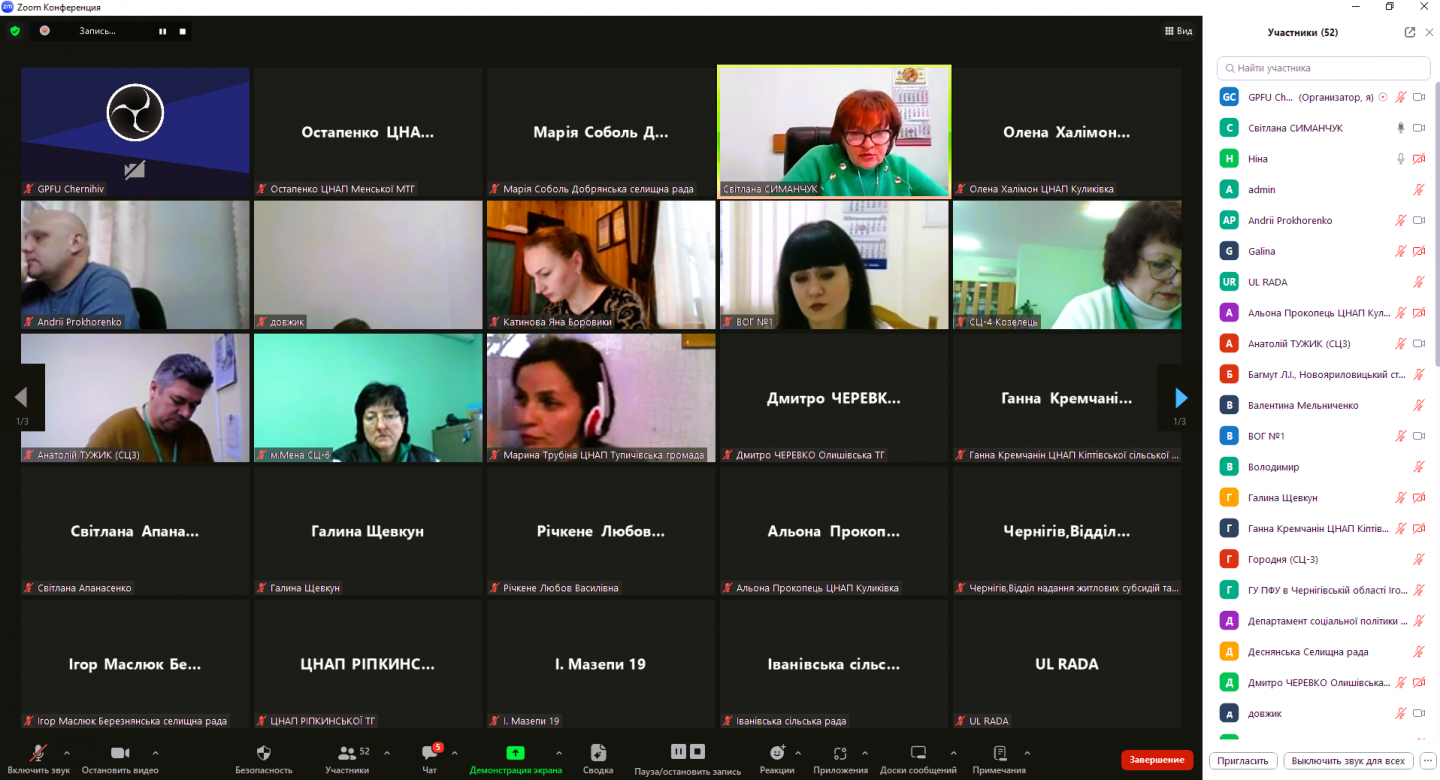Viewport: 1440px width, 780px height.
Task: Open the Вид view layout menu
Action: 1178,31
